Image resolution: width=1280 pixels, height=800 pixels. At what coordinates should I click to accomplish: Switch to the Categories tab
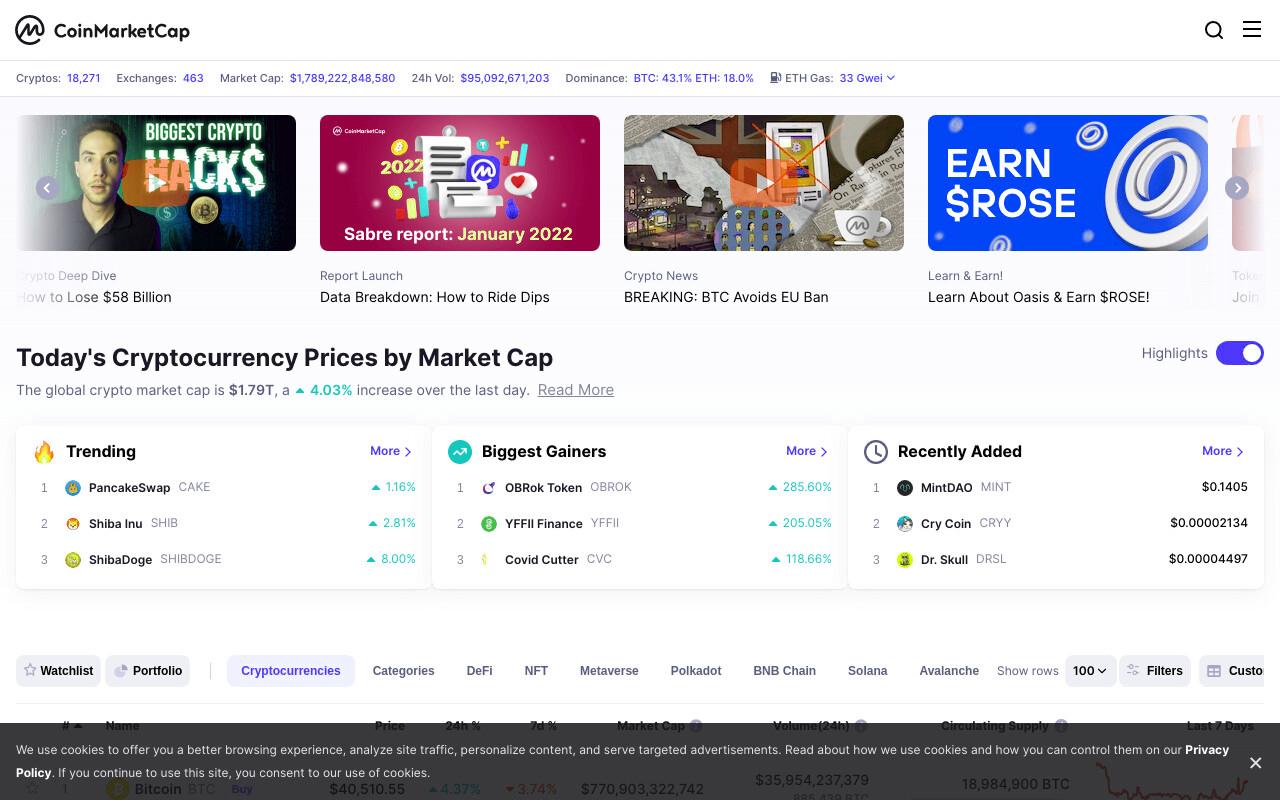(403, 671)
